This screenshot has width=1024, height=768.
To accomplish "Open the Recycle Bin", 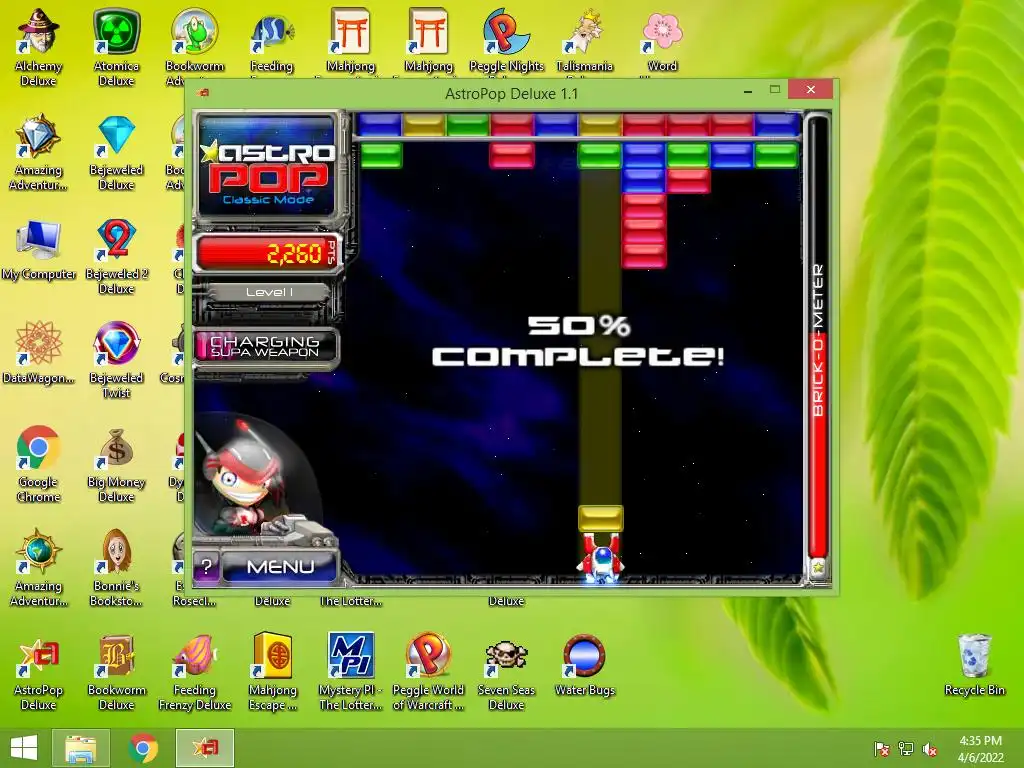I will click(974, 665).
